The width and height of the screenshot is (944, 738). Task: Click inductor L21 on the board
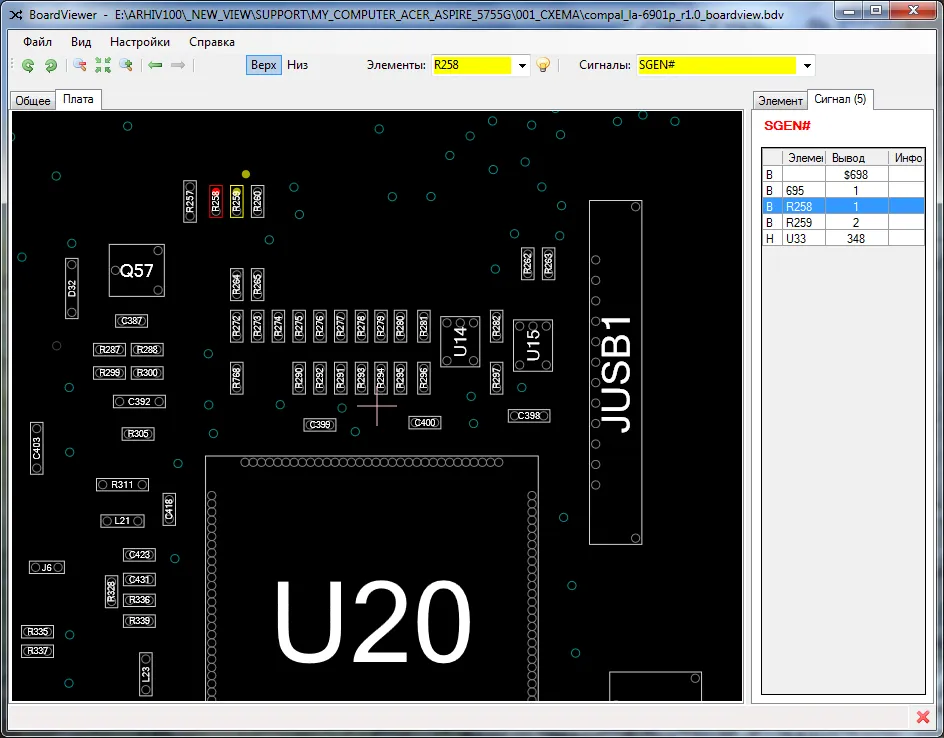point(122,521)
